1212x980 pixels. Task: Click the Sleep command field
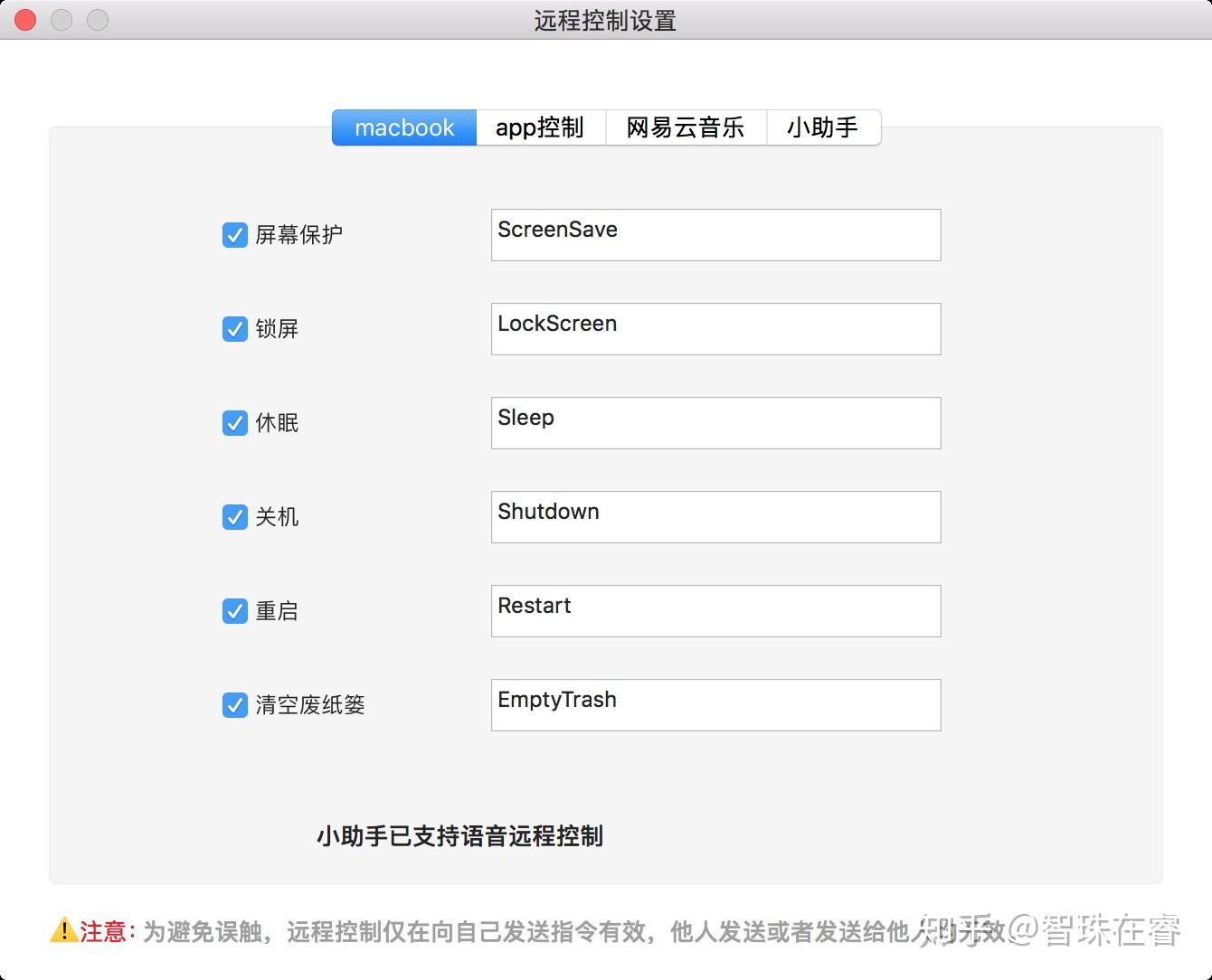tap(715, 423)
